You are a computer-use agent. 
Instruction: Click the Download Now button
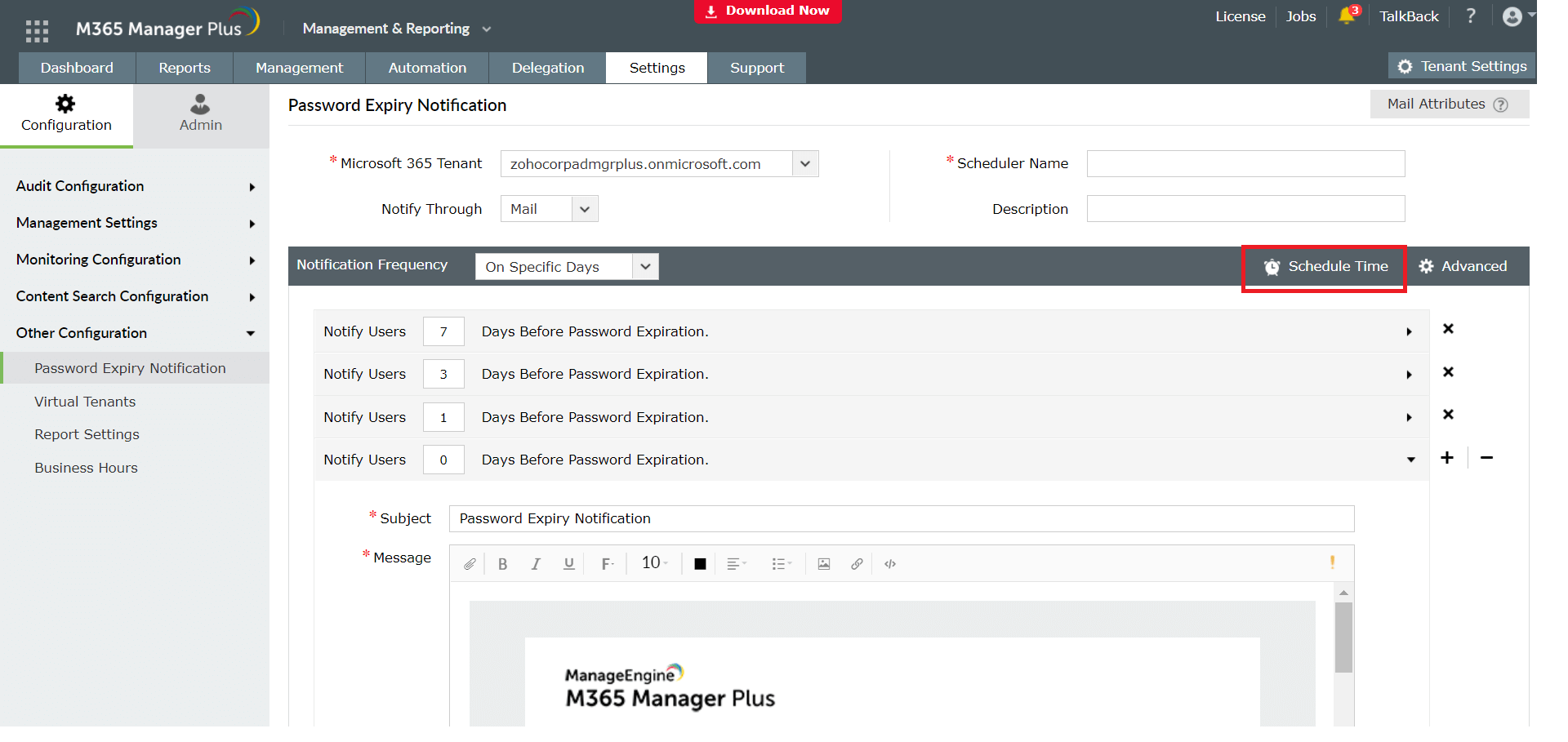coord(768,11)
